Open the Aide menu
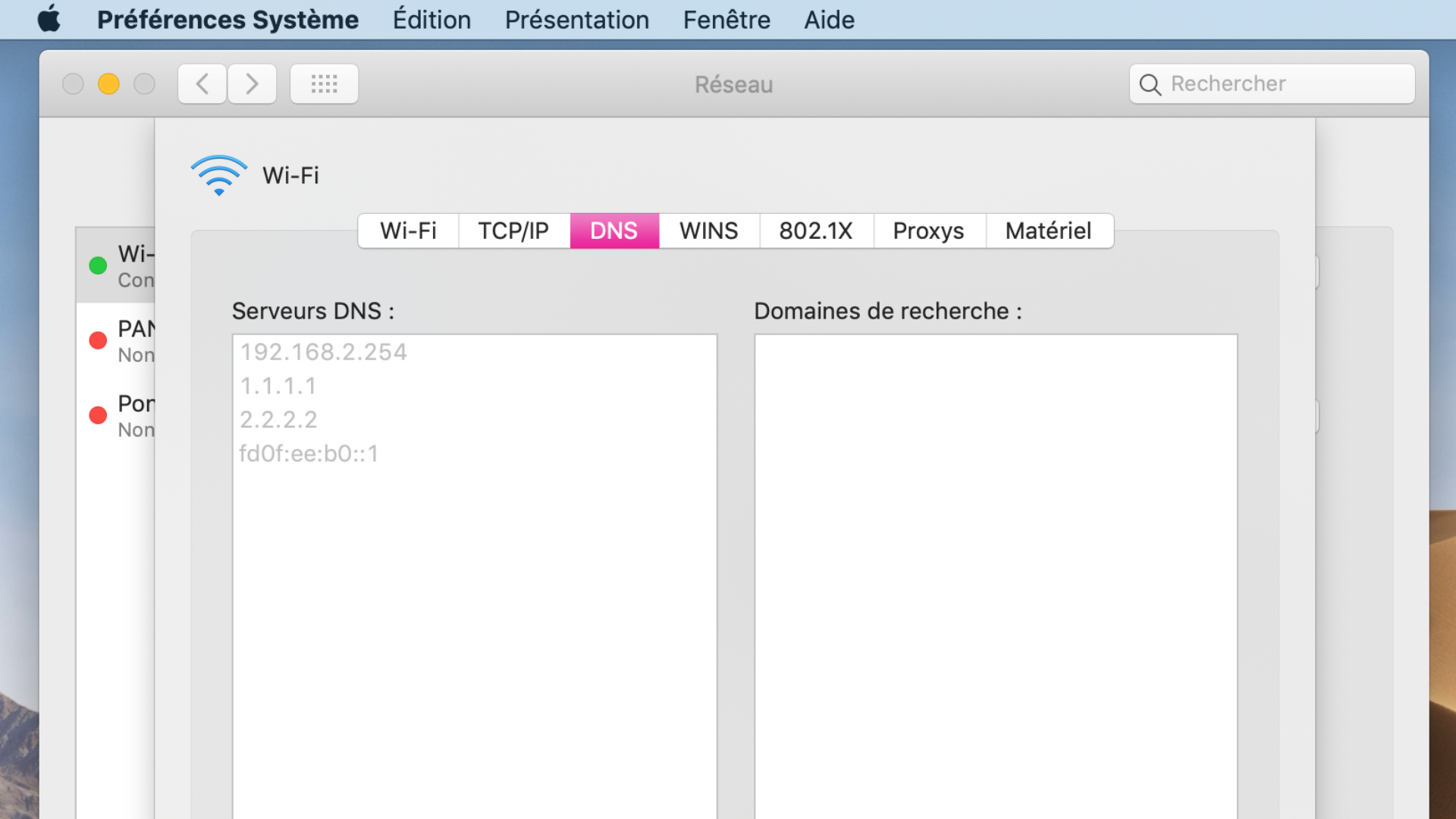 pyautogui.click(x=829, y=20)
